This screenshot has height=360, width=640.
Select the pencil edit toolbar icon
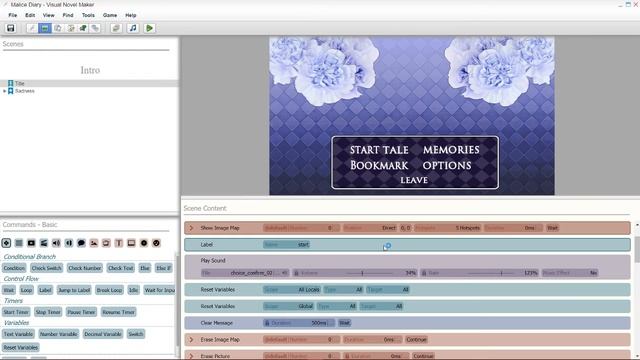point(31,28)
